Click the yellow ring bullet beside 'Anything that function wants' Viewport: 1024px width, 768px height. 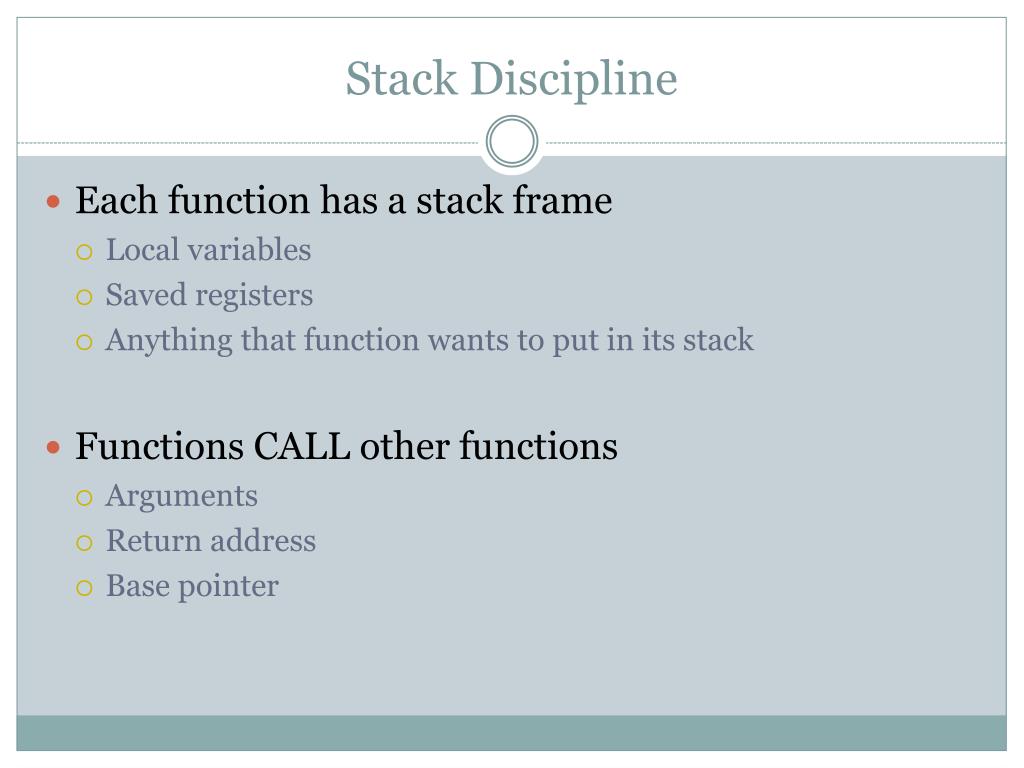[x=84, y=342]
